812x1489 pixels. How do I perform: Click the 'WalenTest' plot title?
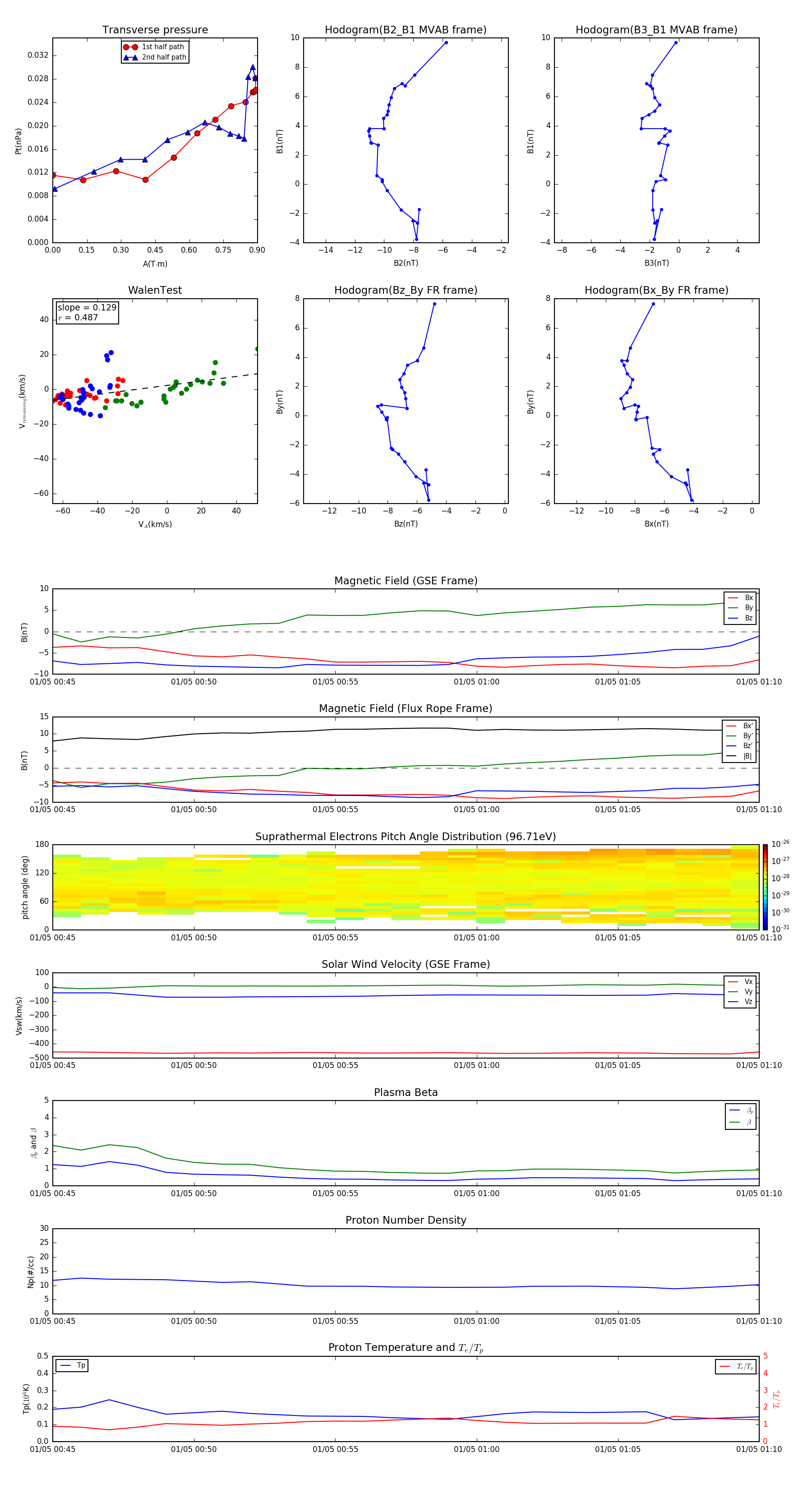pyautogui.click(x=155, y=290)
